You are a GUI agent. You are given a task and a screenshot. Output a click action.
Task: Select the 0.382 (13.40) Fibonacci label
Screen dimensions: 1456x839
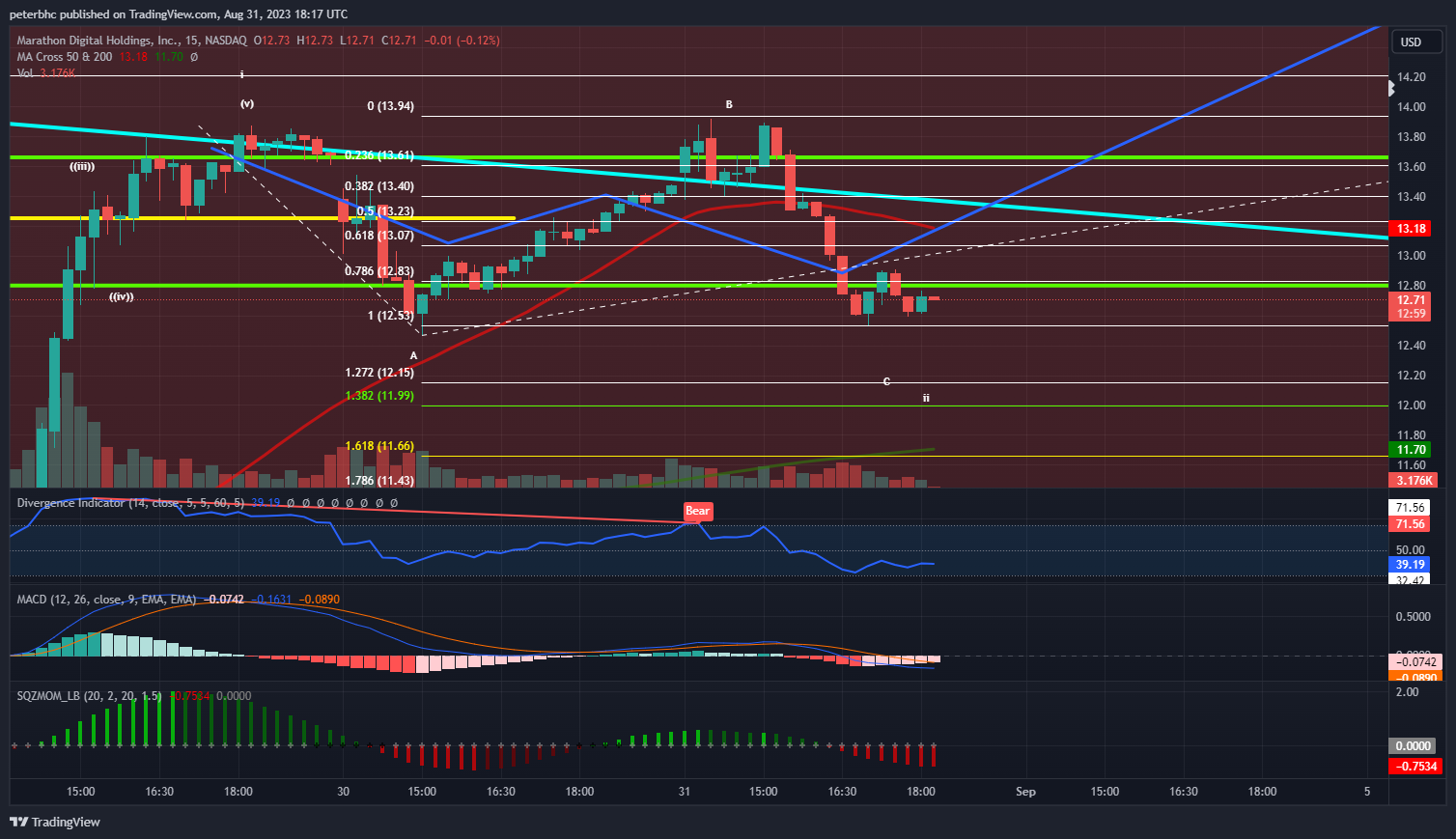(x=379, y=186)
